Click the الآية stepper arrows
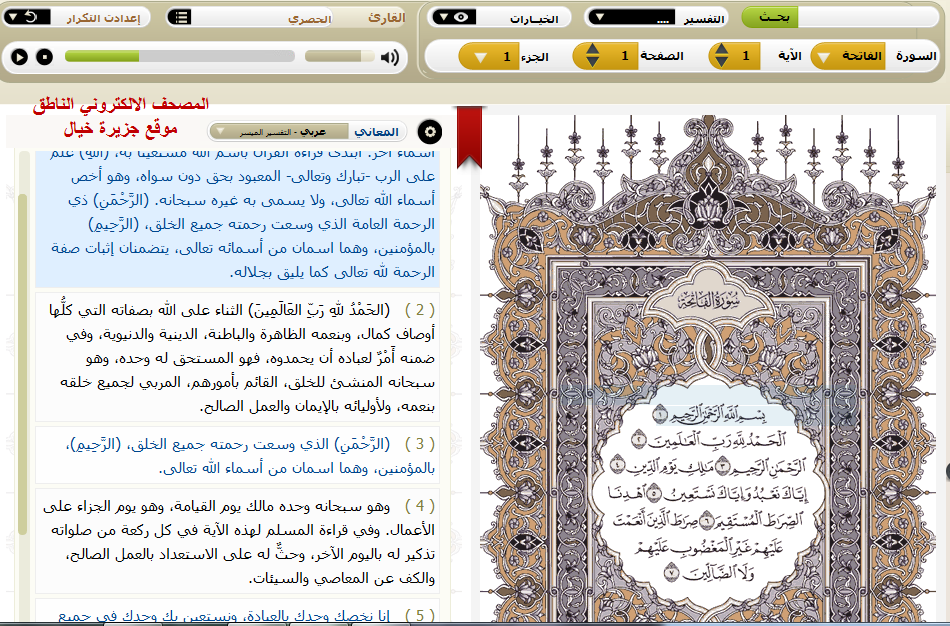Image resolution: width=950 pixels, height=626 pixels. 721,56
